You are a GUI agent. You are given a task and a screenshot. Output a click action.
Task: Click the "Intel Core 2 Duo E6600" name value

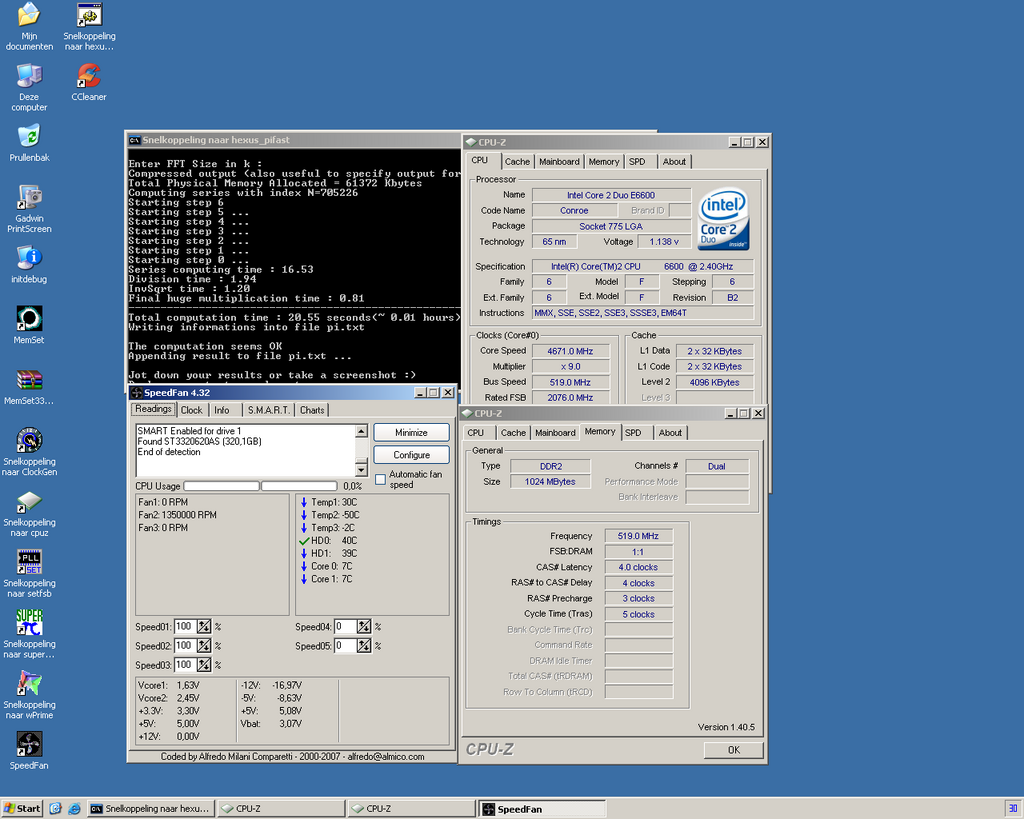pyautogui.click(x=611, y=195)
